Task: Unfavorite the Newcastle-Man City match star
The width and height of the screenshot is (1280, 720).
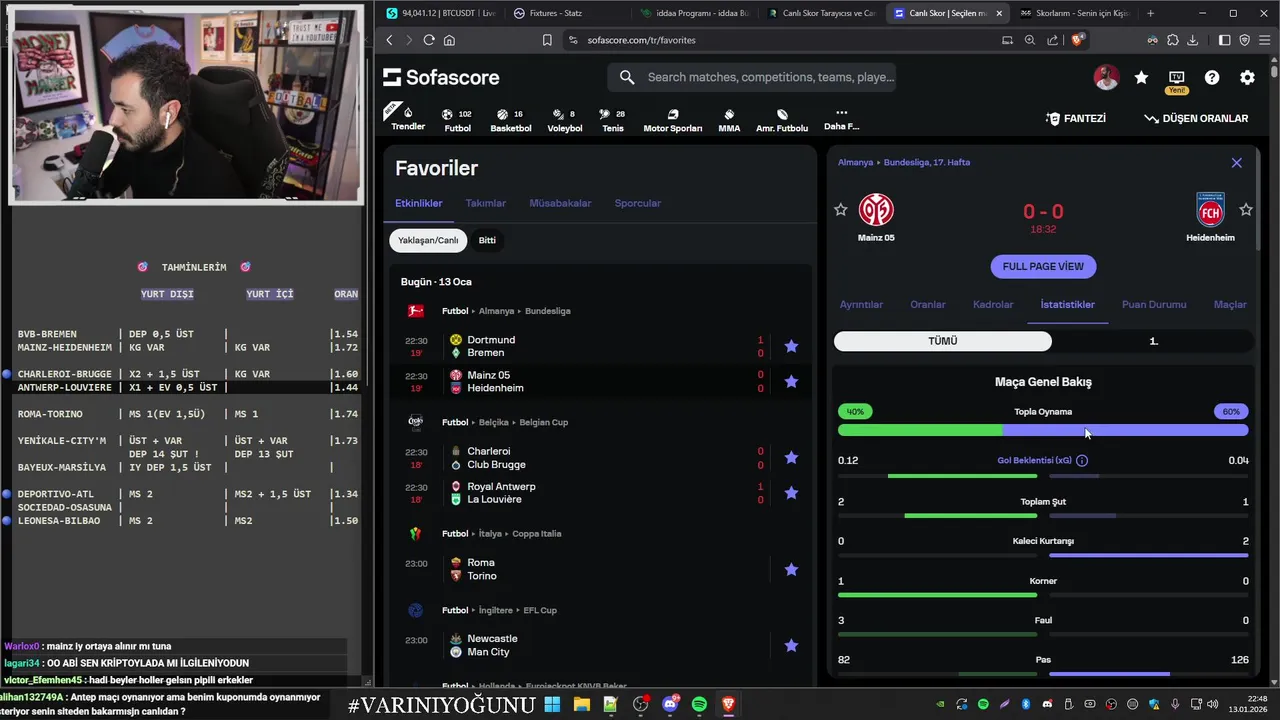Action: 791,645
